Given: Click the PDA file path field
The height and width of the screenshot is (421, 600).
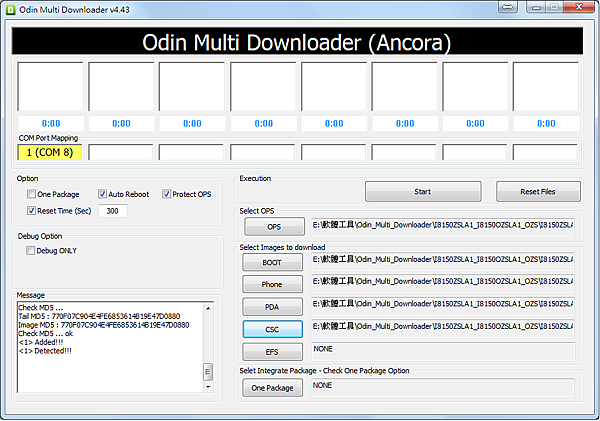Looking at the screenshot, I should point(443,306).
